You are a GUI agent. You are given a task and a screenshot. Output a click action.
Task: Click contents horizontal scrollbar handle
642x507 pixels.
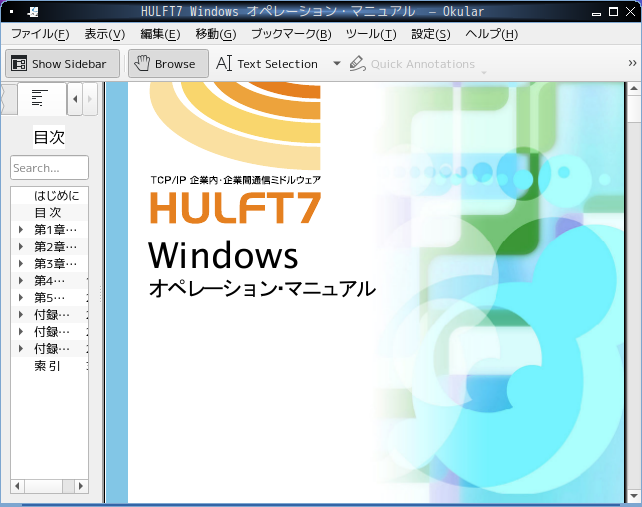tap(43, 486)
